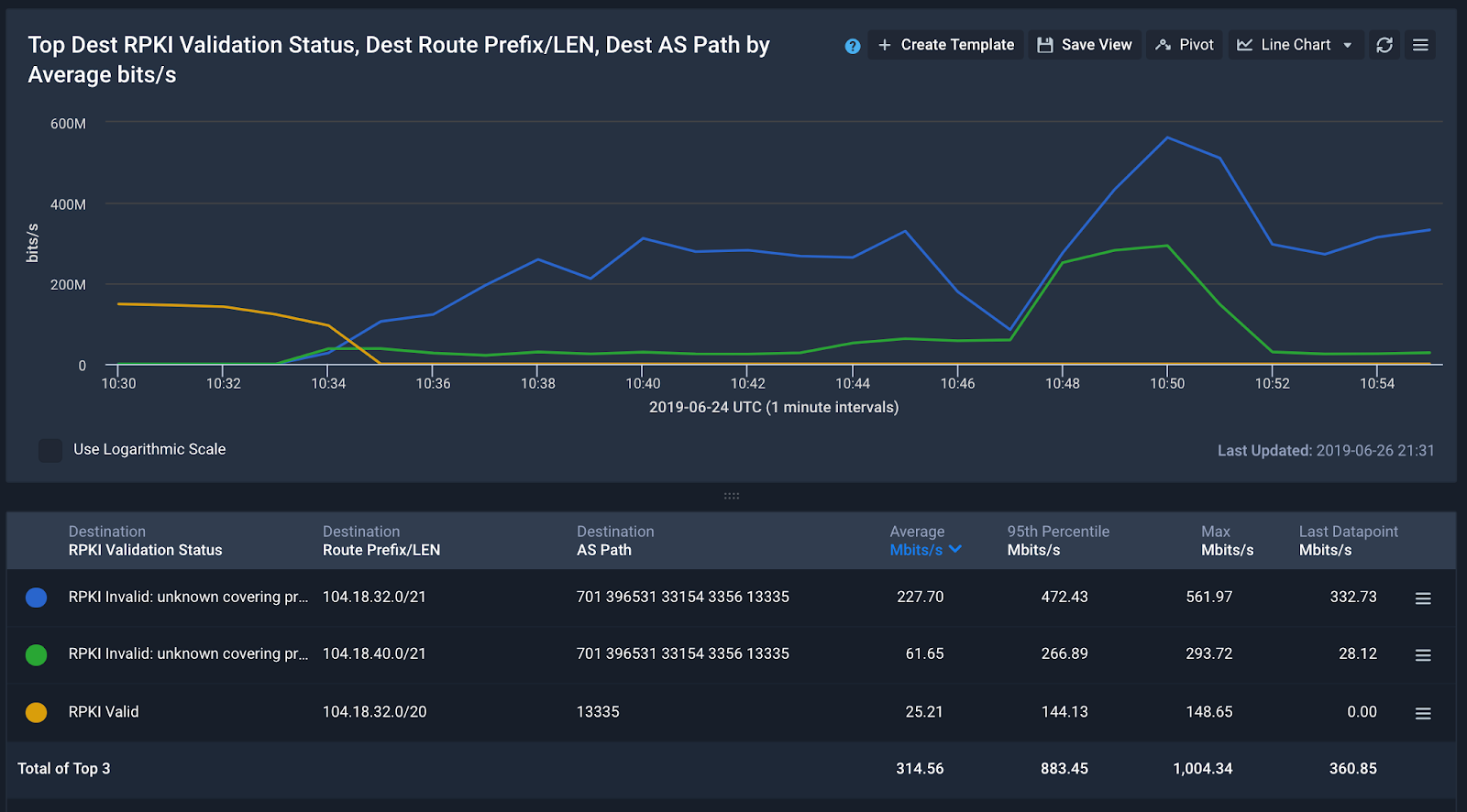Screen dimensions: 1467x812
Task: Click the Average Mbits/s sort chevron
Action: click(955, 549)
